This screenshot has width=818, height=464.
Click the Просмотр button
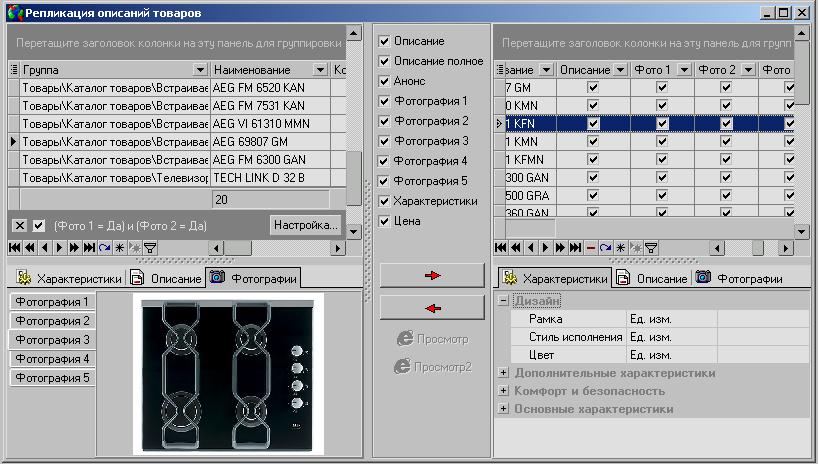432,339
